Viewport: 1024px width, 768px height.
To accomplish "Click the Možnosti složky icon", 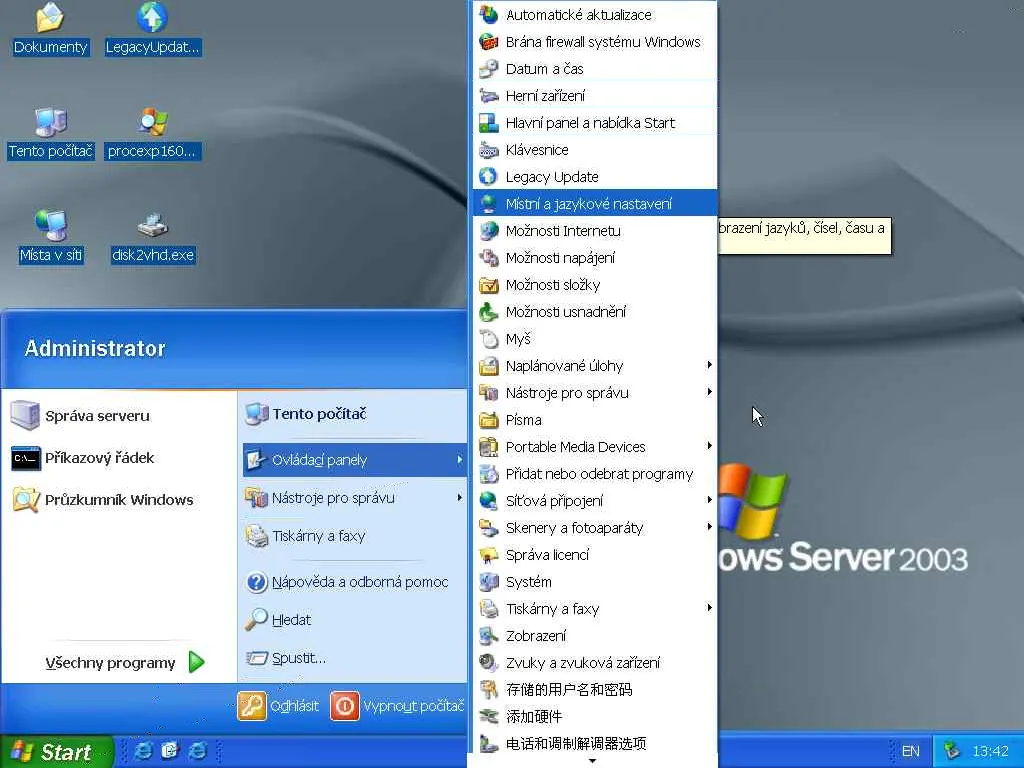I will point(488,285).
